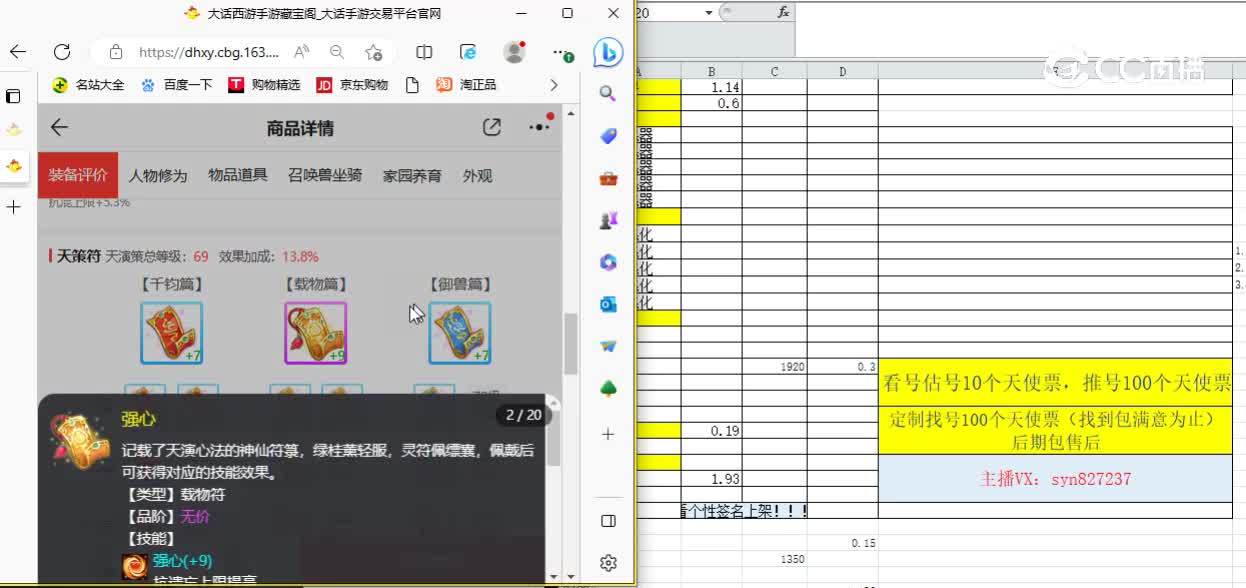Select the Excel cell containing 1.93
1246x588 pixels.
point(711,479)
